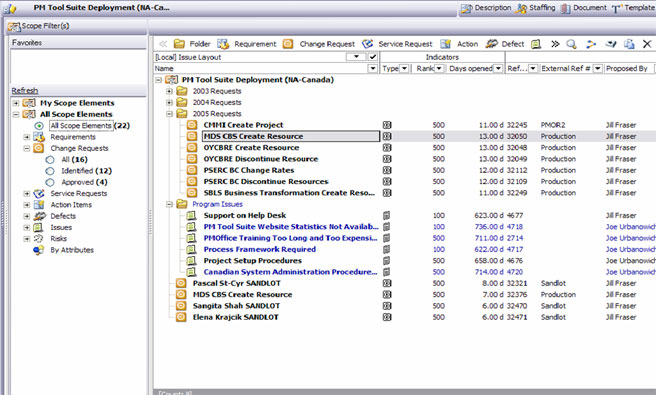Click the toolbar overflow double-chevron
The image size is (656, 395).
pos(555,44)
